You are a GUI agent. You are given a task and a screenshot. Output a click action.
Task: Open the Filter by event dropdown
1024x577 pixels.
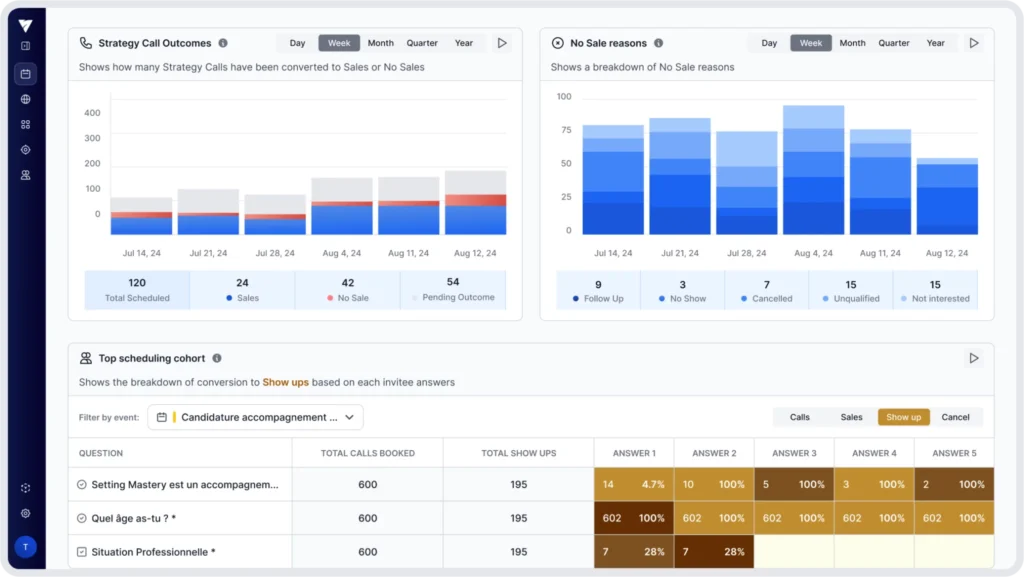tap(255, 417)
